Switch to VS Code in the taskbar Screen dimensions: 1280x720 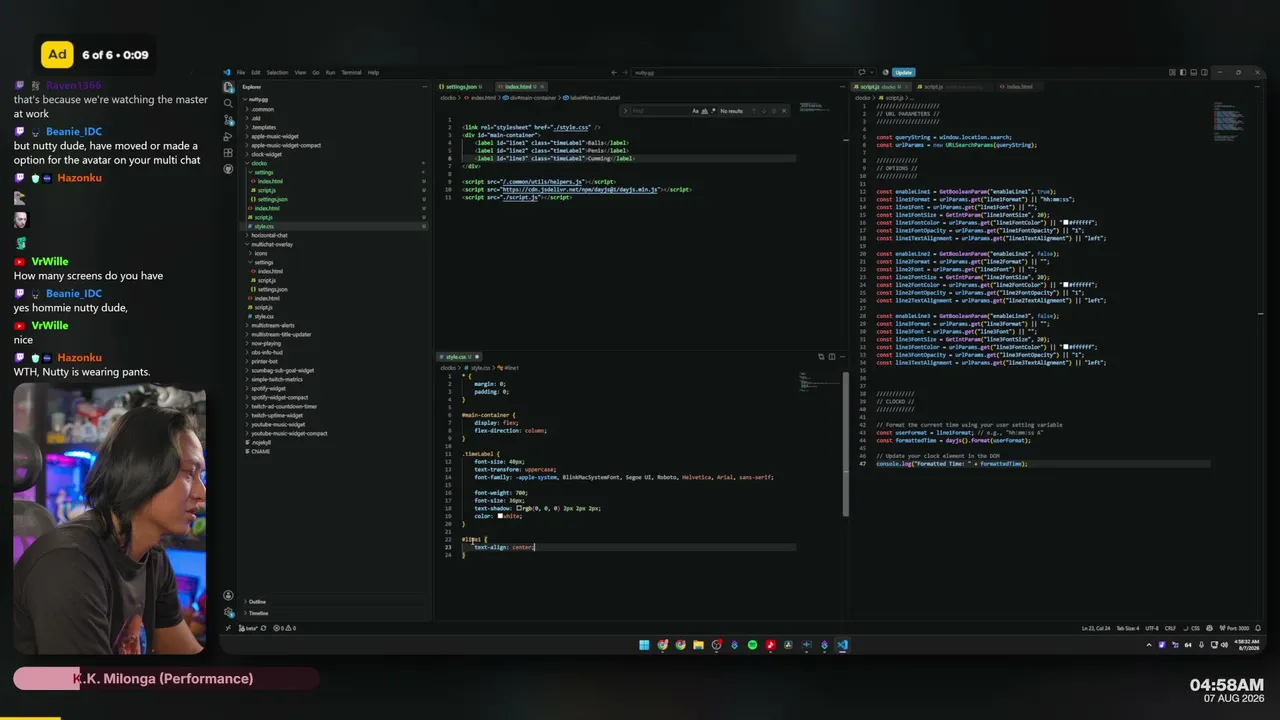click(842, 645)
